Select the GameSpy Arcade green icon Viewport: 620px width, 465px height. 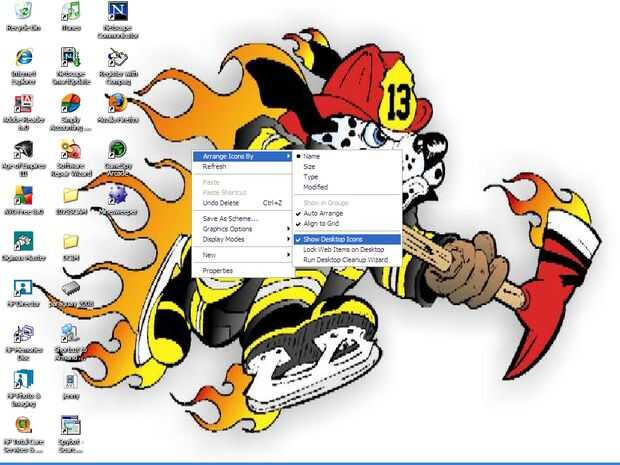click(118, 149)
